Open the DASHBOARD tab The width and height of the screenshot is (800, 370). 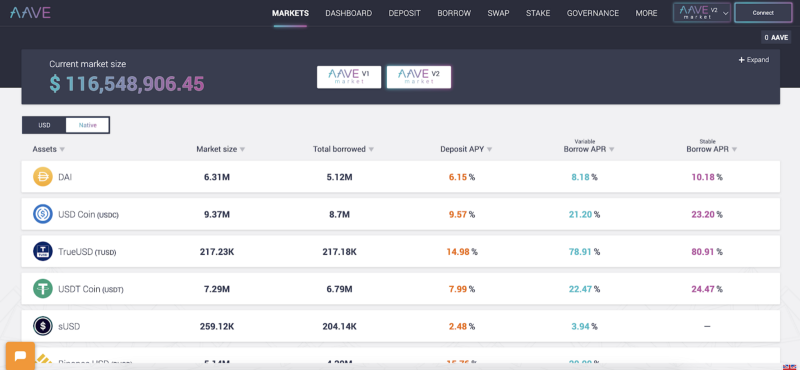[x=348, y=13]
